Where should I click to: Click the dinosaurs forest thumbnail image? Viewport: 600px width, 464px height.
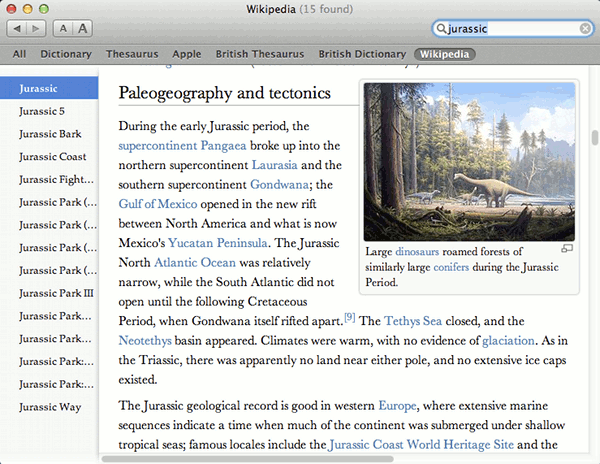469,161
